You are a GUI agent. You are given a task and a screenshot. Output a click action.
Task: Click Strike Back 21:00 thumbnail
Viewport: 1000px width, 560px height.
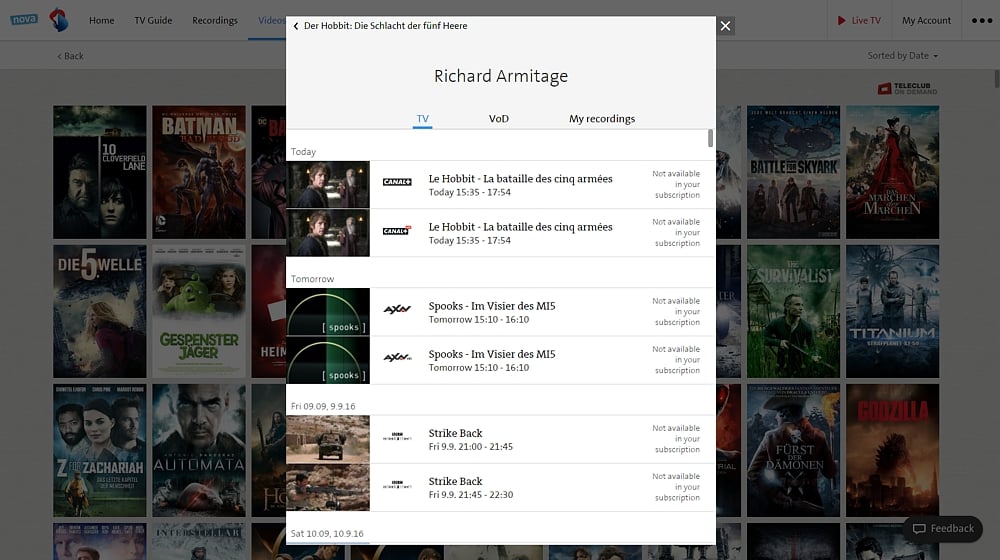328,439
